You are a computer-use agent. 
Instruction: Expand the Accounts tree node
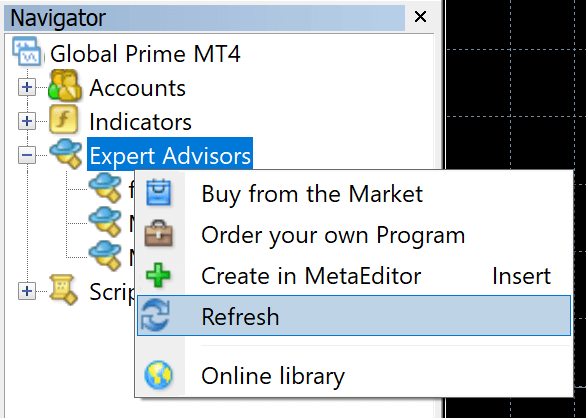click(x=27, y=87)
